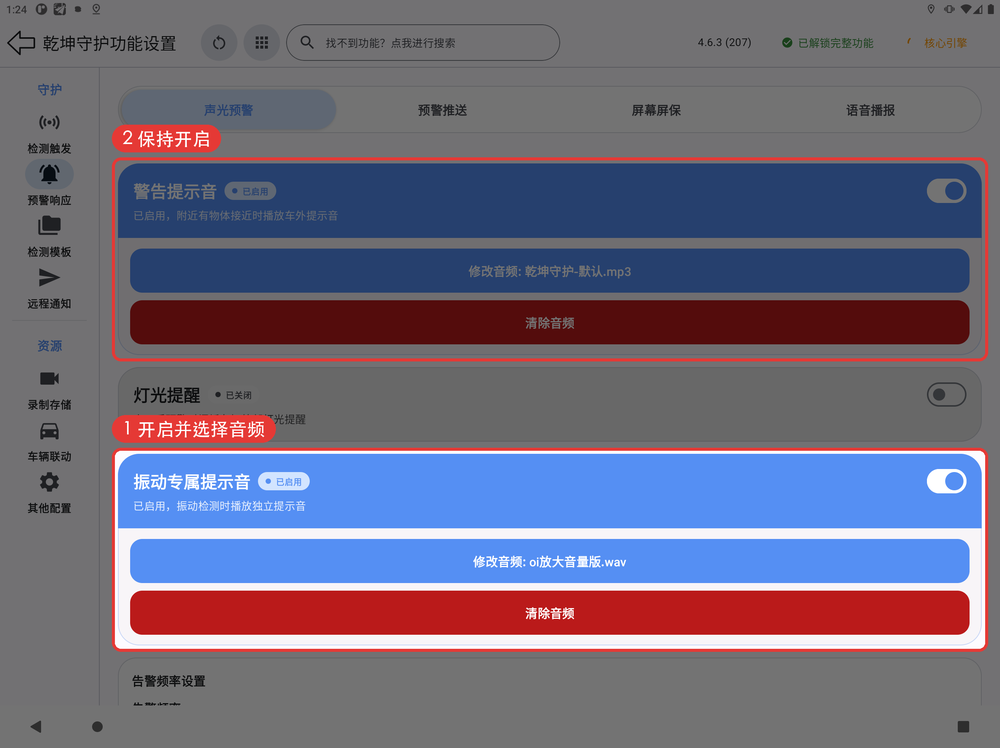Click 清除音频 under 警告提示音
The height and width of the screenshot is (748, 1000).
coord(550,323)
